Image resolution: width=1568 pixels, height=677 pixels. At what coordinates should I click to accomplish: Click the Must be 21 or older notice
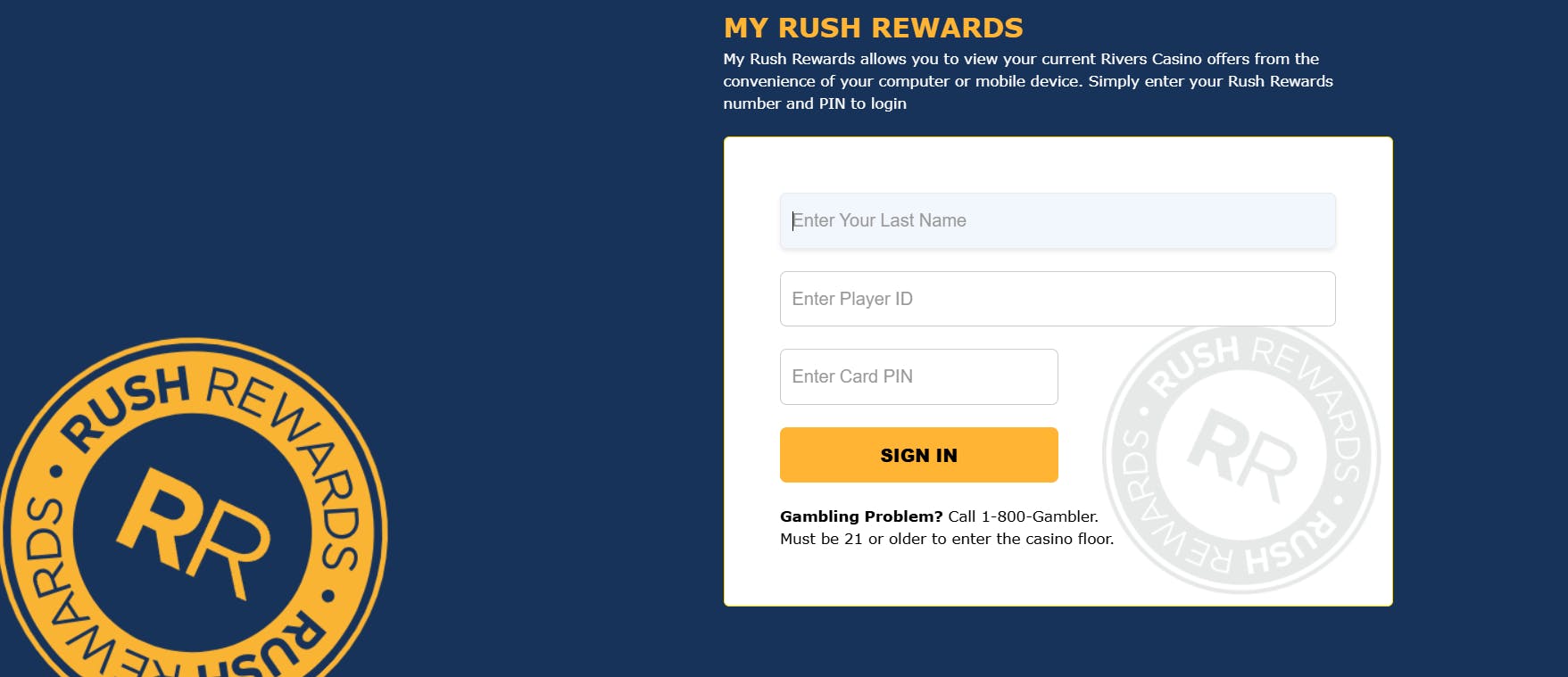pos(947,539)
